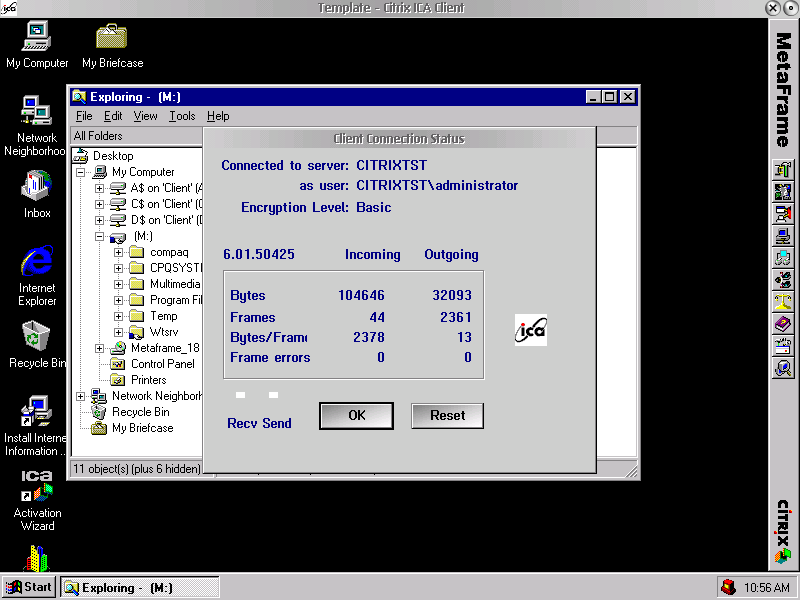This screenshot has height=600, width=800.
Task: Open the Edit menu
Action: pyautogui.click(x=113, y=116)
